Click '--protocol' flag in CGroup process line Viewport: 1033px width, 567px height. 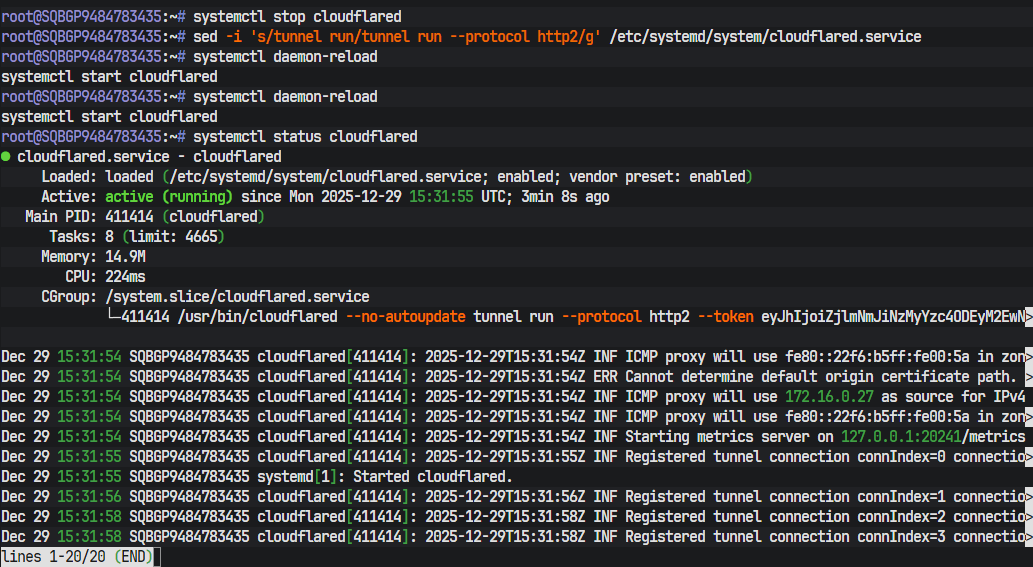(601, 317)
